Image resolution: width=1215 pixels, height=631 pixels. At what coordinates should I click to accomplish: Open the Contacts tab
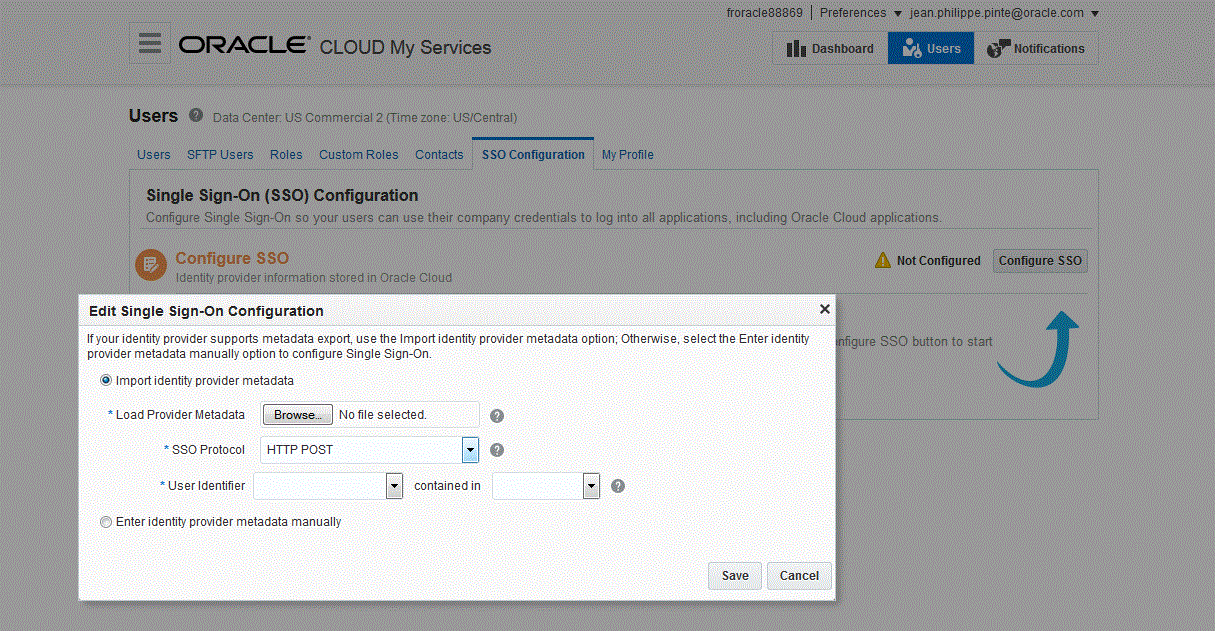point(439,154)
